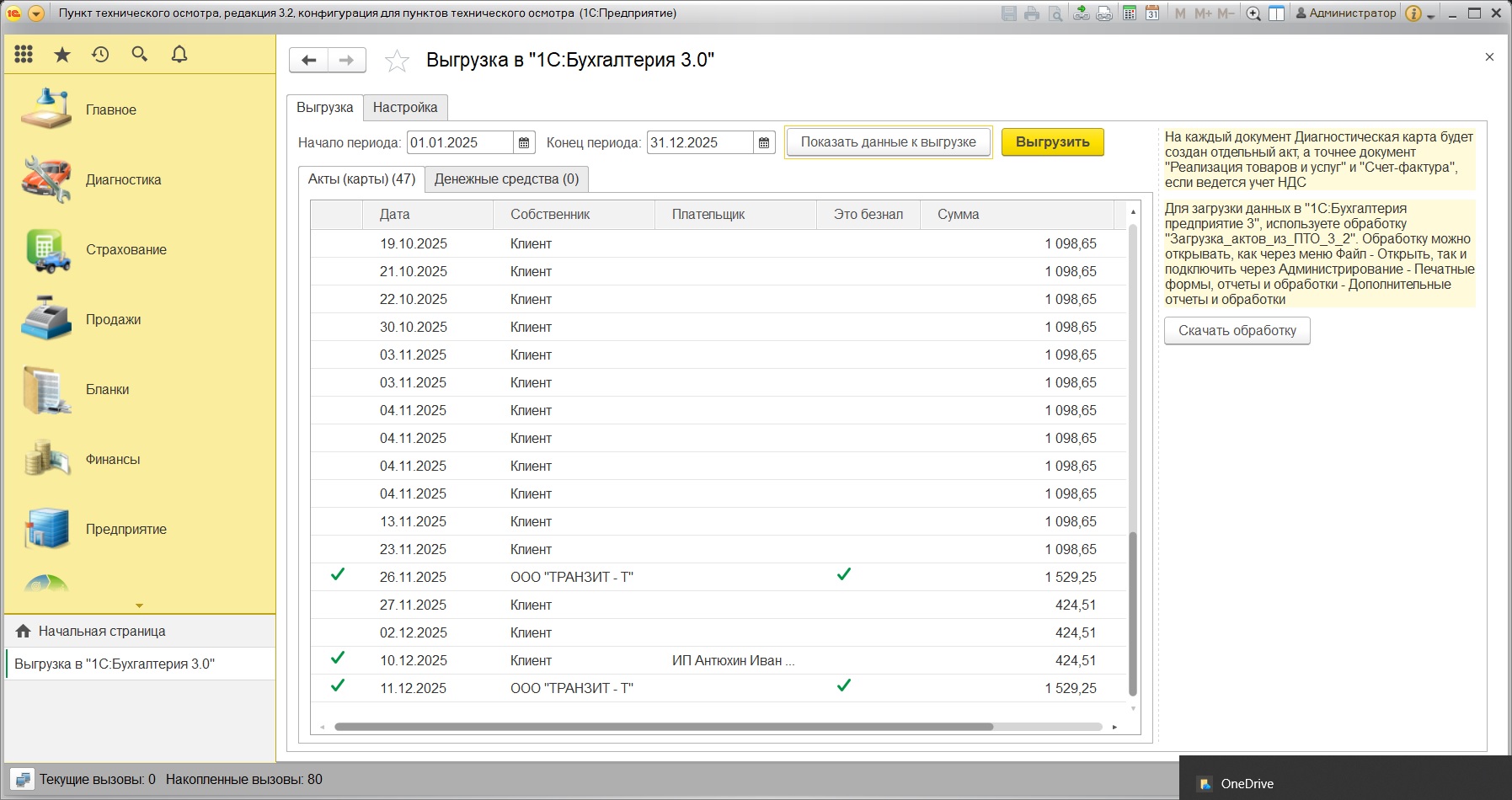The width and height of the screenshot is (1512, 800).
Task: Open Favorites star in the sidebar toolbar
Action: 62,55
